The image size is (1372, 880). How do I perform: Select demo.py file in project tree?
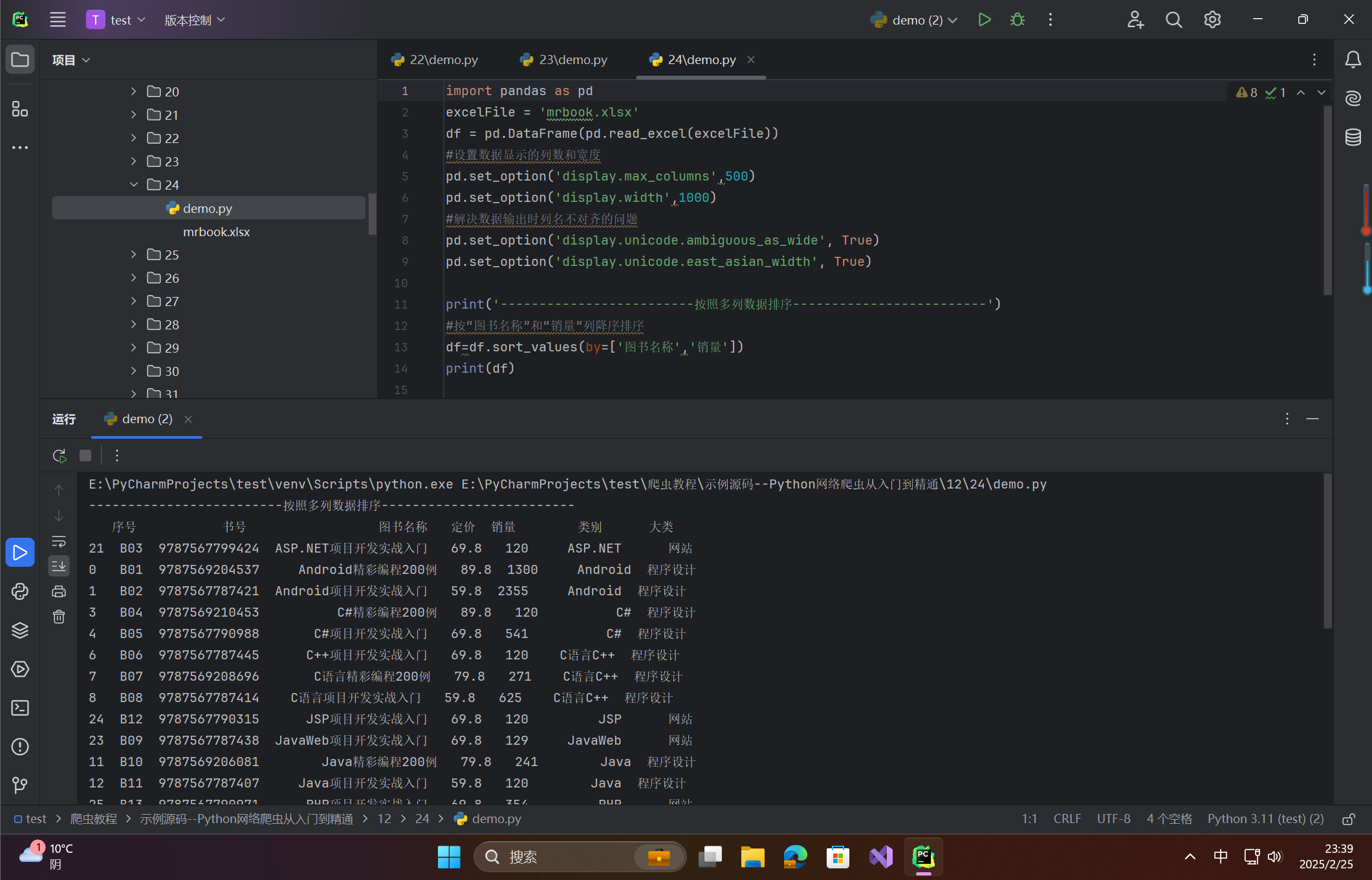coord(208,208)
